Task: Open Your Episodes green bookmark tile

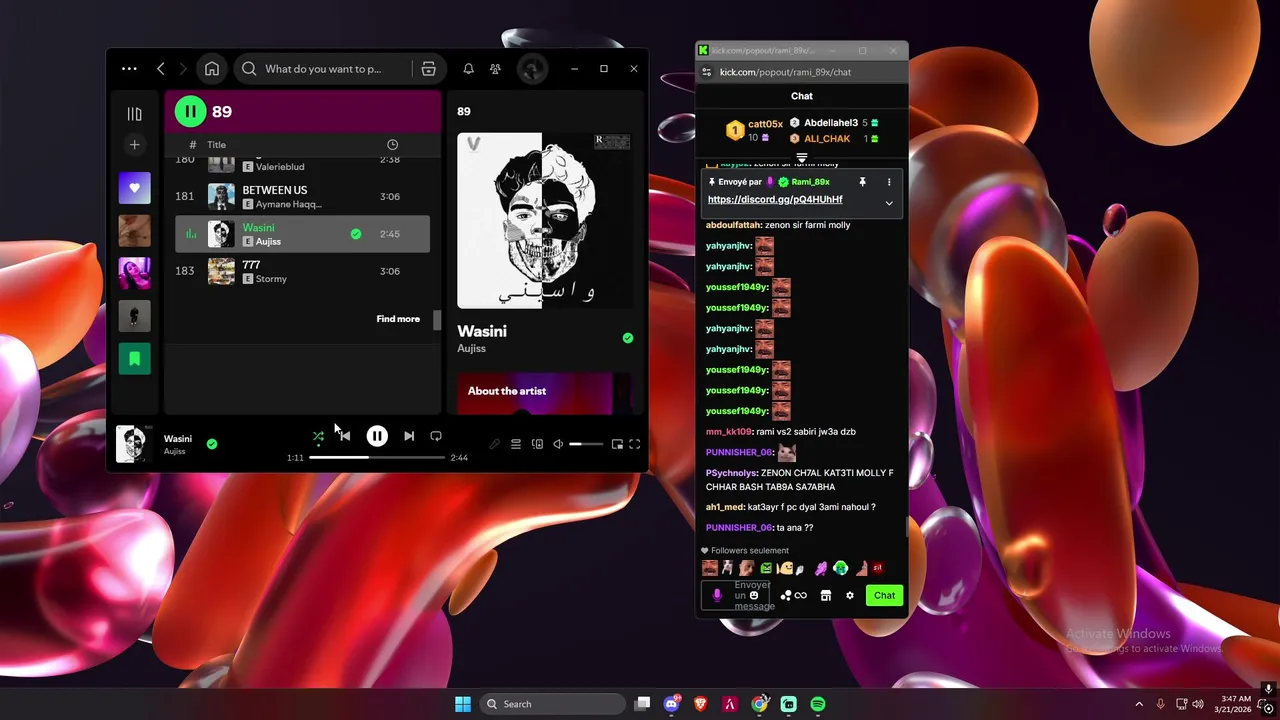Action: coord(134,358)
